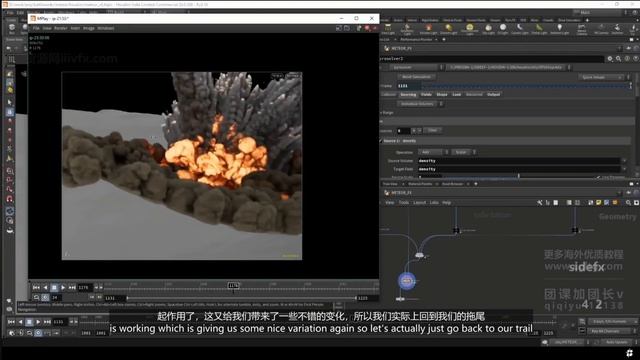Switch to the Material Palette tab

[420, 184]
